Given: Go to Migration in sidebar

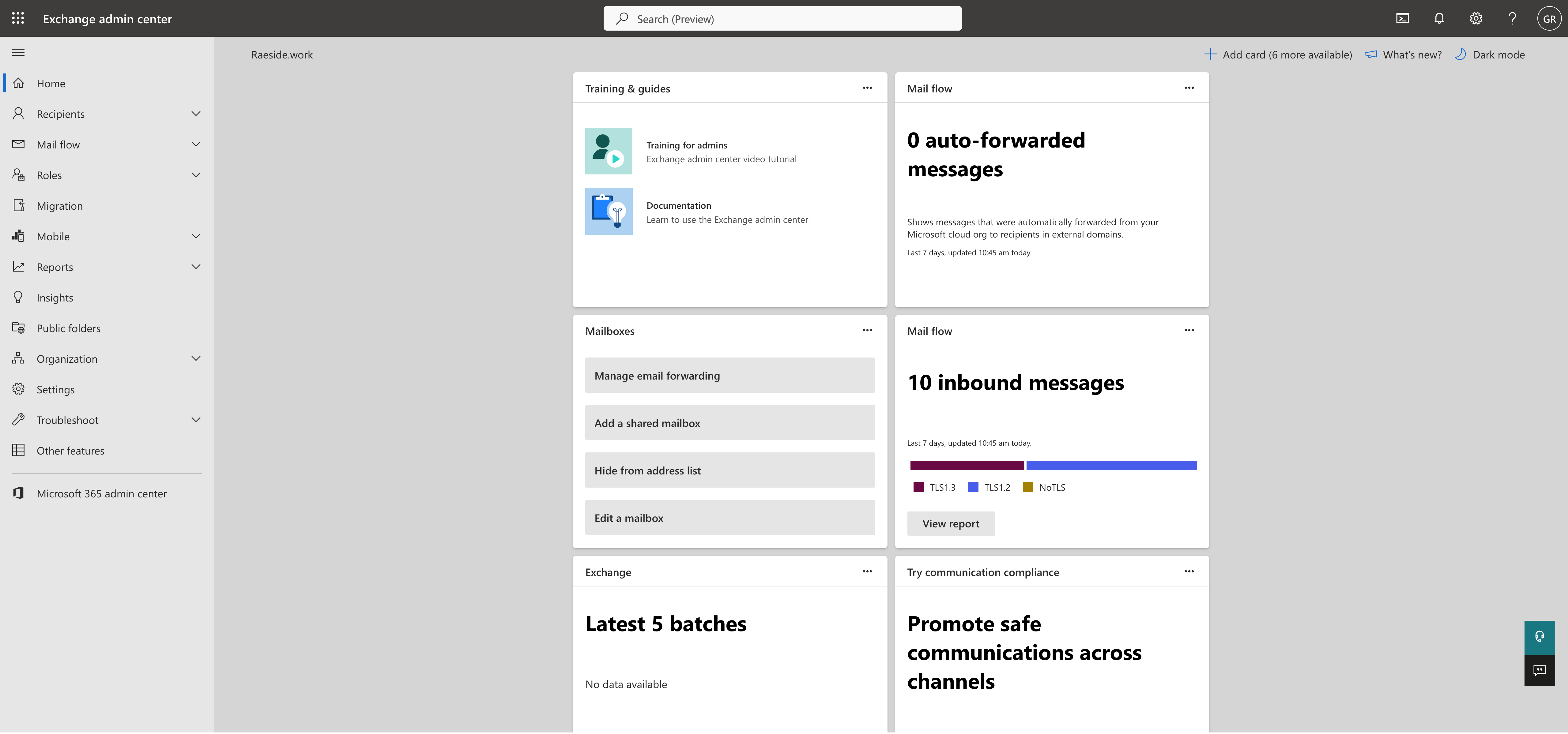Looking at the screenshot, I should click(x=60, y=206).
